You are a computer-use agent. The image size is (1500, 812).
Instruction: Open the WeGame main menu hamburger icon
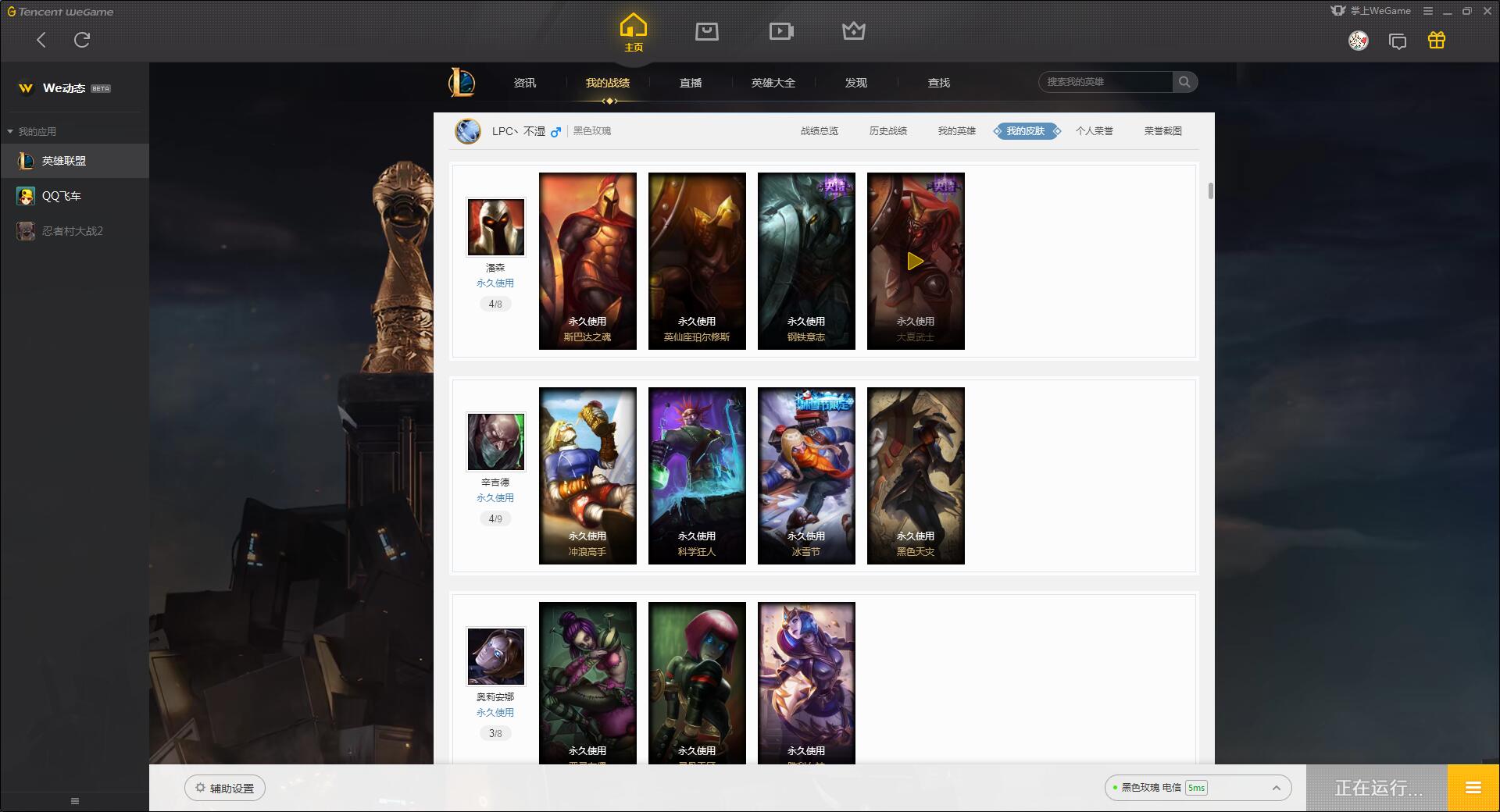pos(1428,11)
